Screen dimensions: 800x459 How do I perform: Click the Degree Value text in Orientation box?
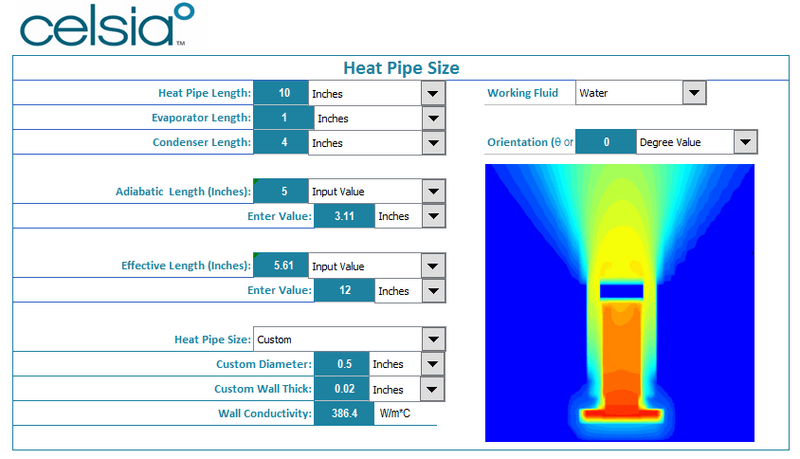point(670,142)
